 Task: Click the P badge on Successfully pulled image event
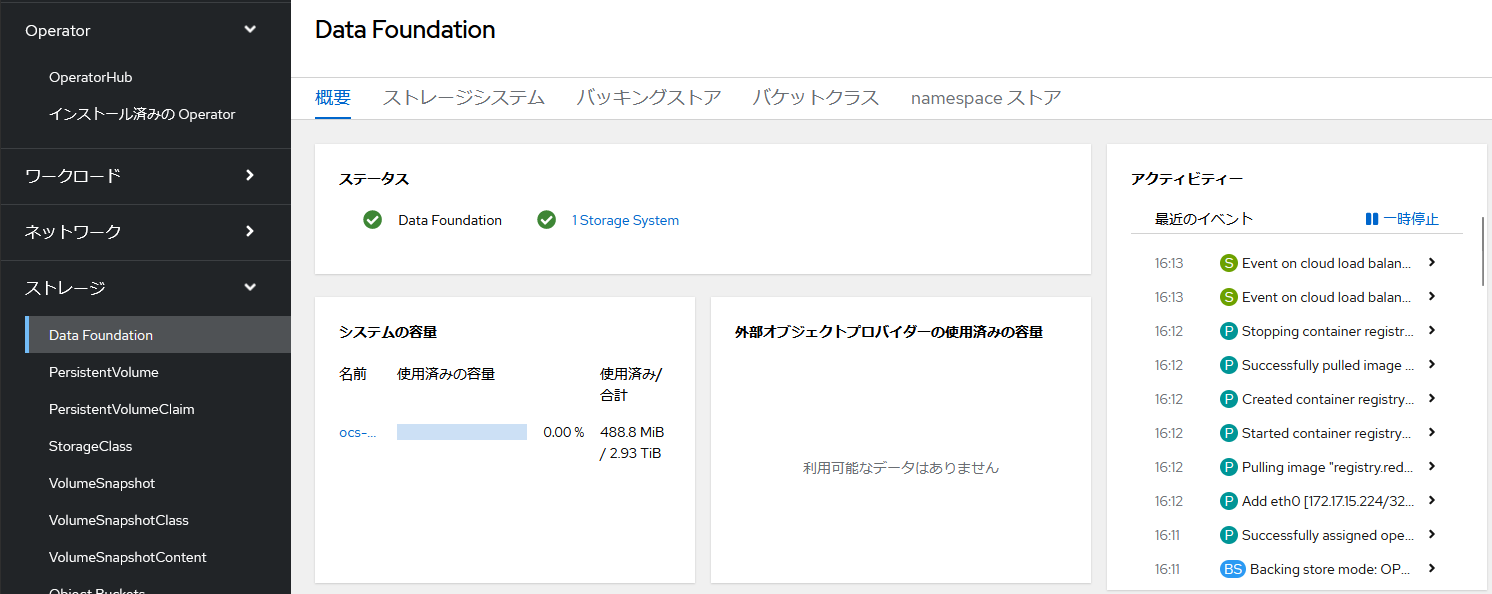click(x=1229, y=365)
